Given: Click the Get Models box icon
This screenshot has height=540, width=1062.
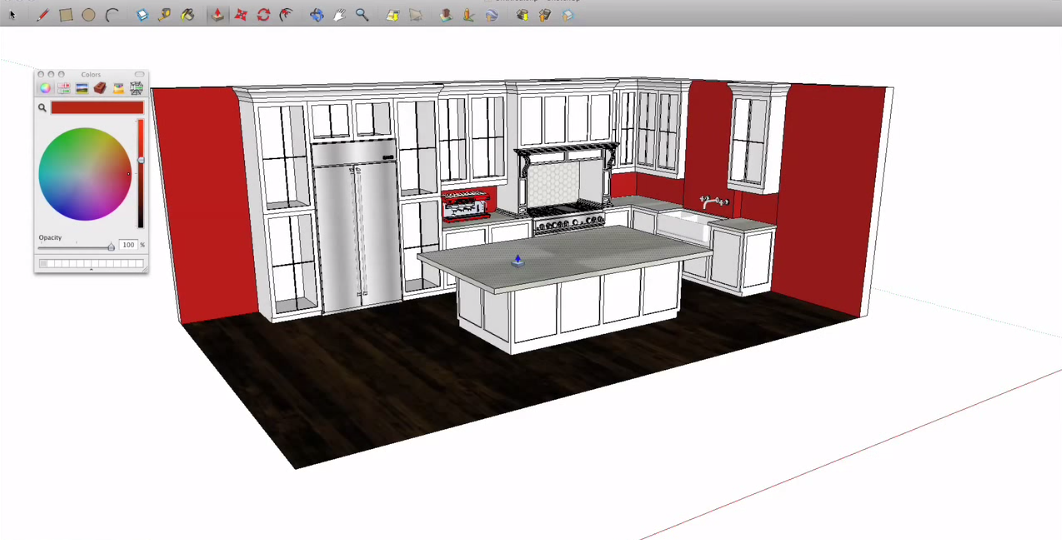Looking at the screenshot, I should click(522, 14).
